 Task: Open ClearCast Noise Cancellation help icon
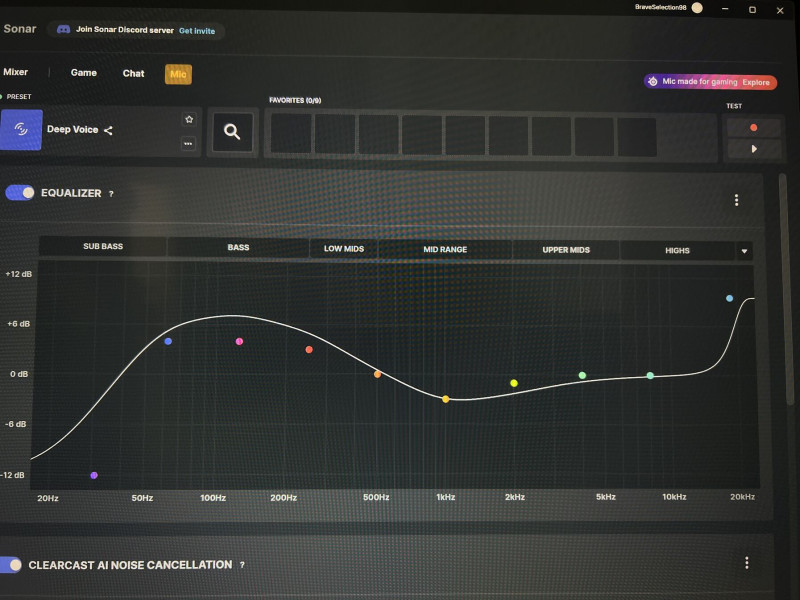point(242,565)
